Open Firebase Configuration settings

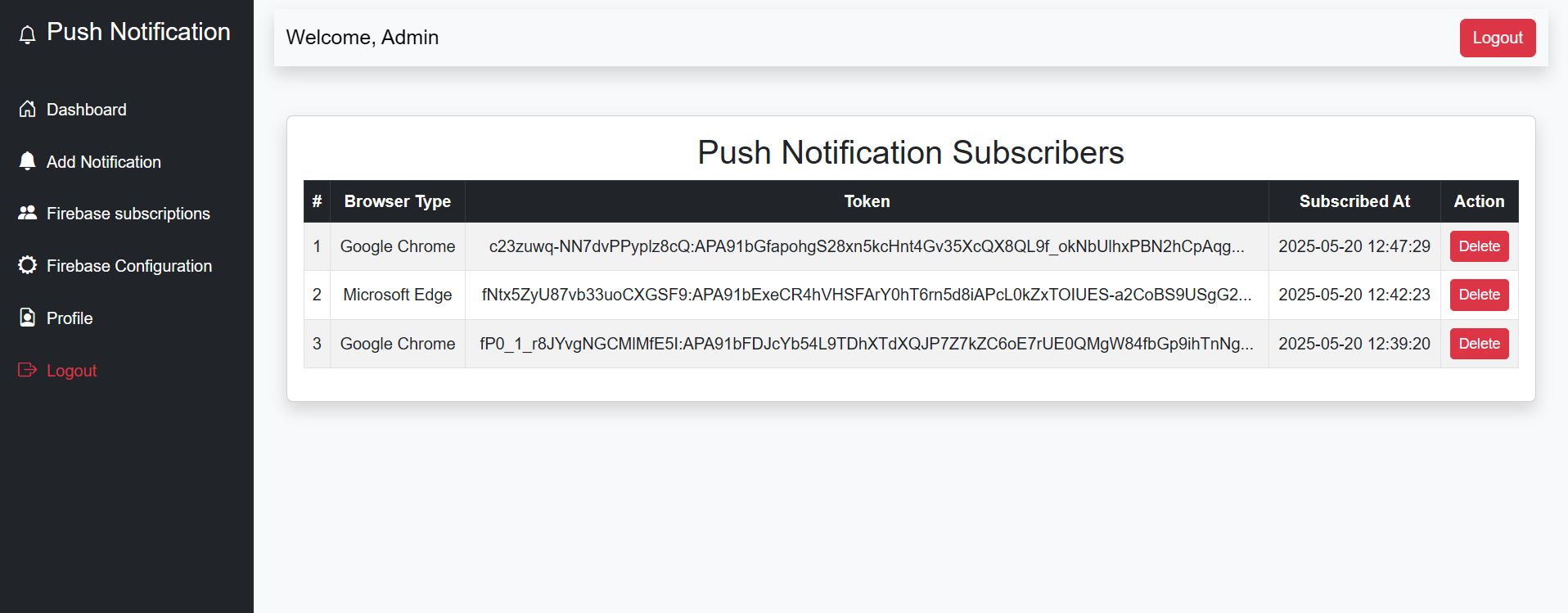point(128,266)
